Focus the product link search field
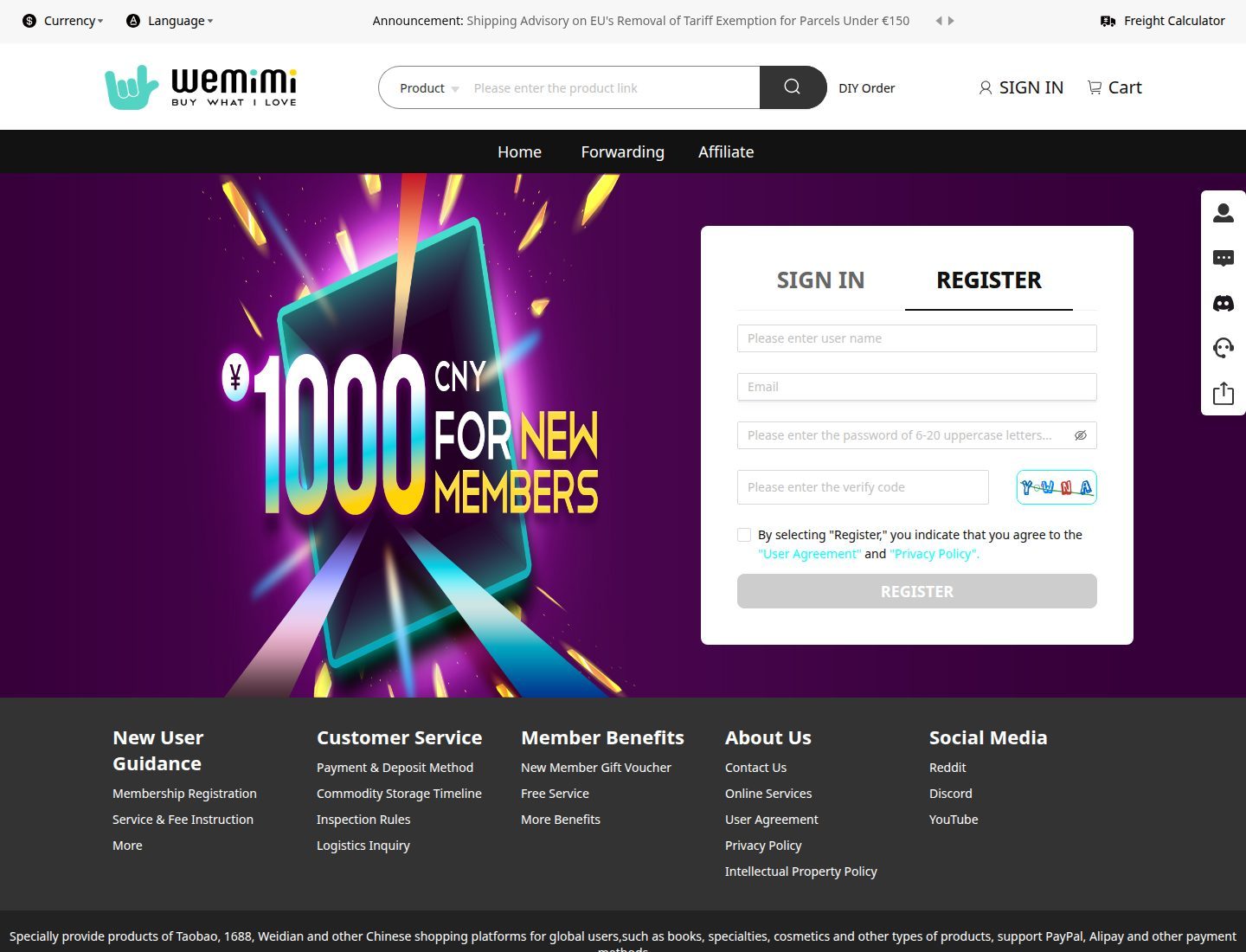Screen dimensions: 1246x952 [611, 88]
